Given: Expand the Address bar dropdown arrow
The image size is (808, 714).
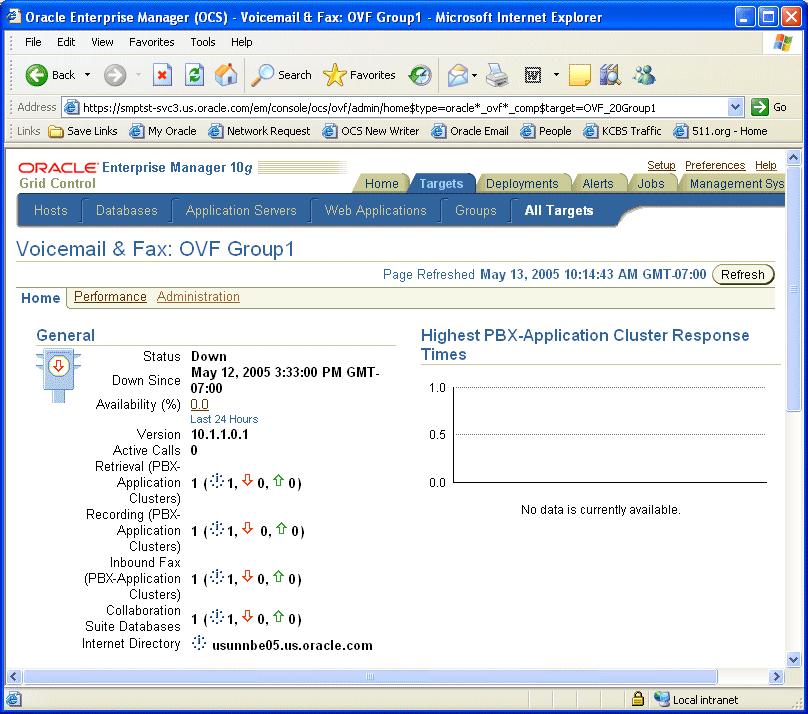Looking at the screenshot, I should pyautogui.click(x=737, y=106).
